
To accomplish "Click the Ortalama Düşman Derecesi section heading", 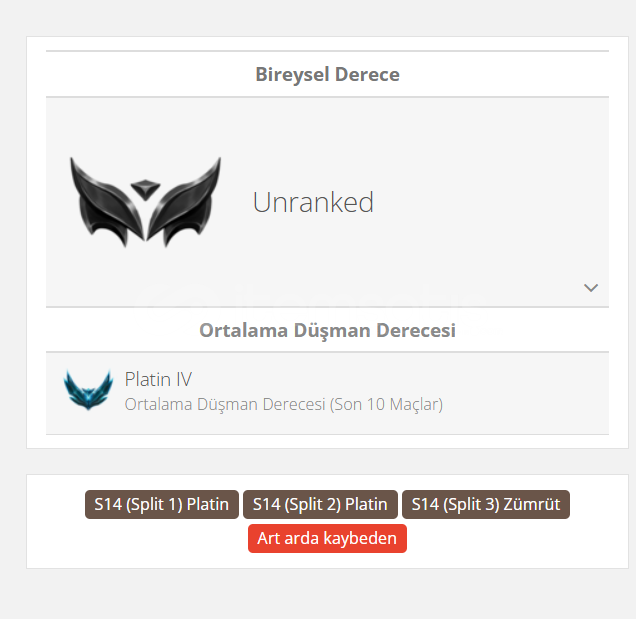I will click(327, 330).
